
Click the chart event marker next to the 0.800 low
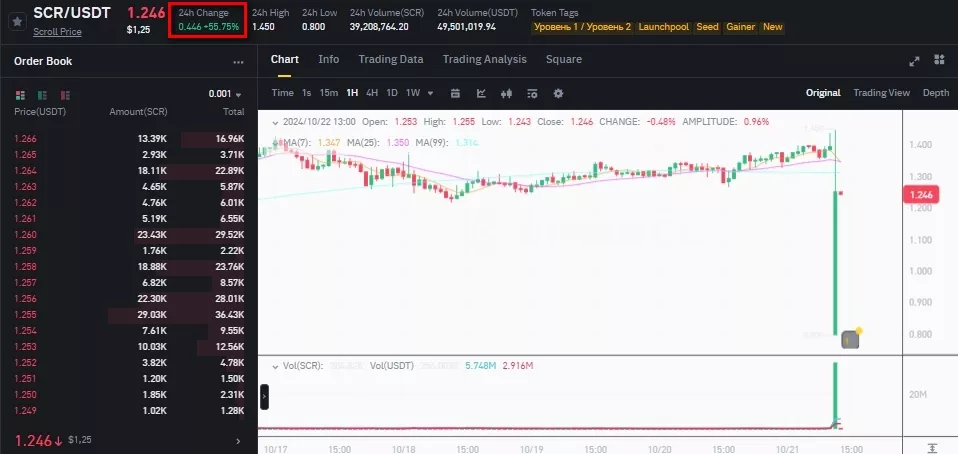(850, 339)
